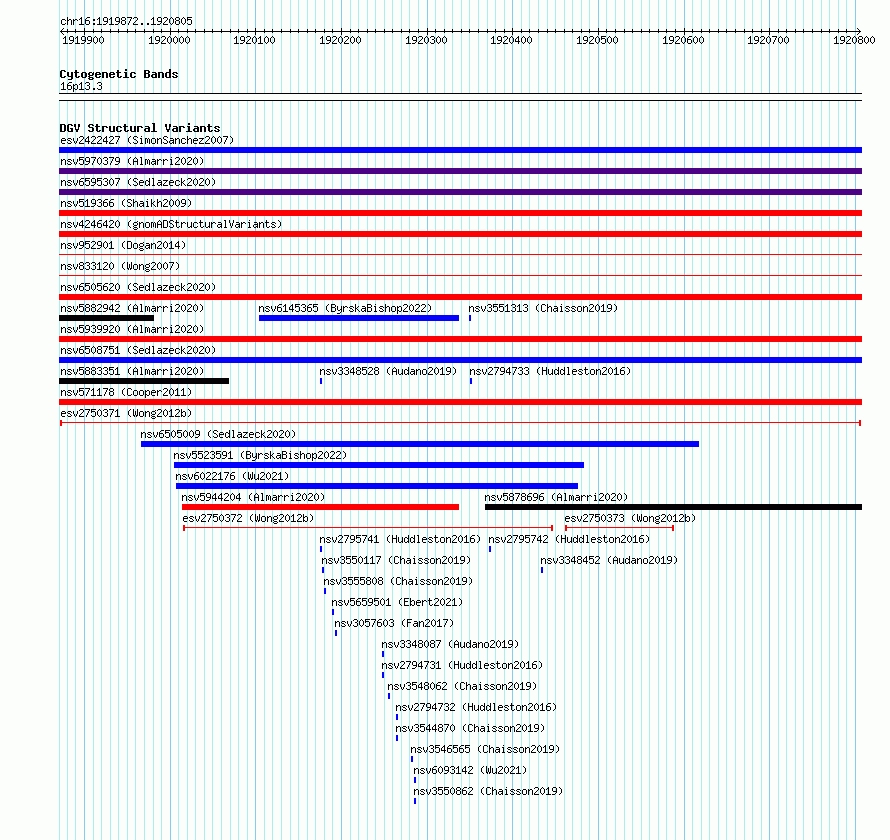
Task: Click the red bar under nsv519366
Action: click(x=460, y=213)
